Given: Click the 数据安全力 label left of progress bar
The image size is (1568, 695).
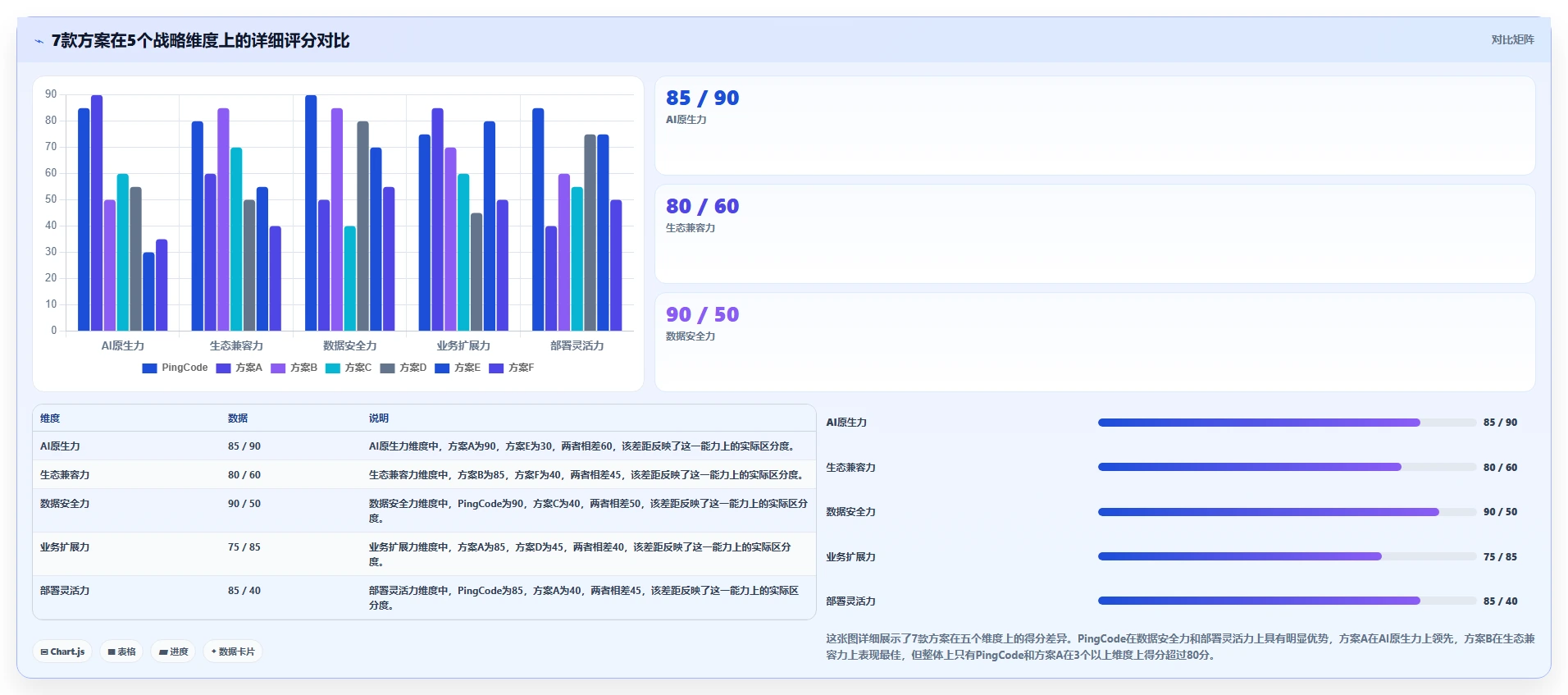Looking at the screenshot, I should 850,512.
